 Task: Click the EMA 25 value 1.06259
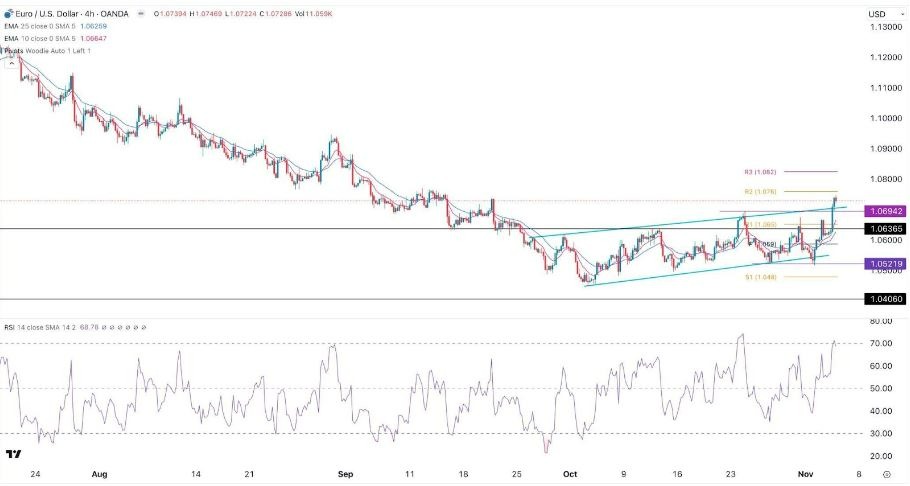93,26
